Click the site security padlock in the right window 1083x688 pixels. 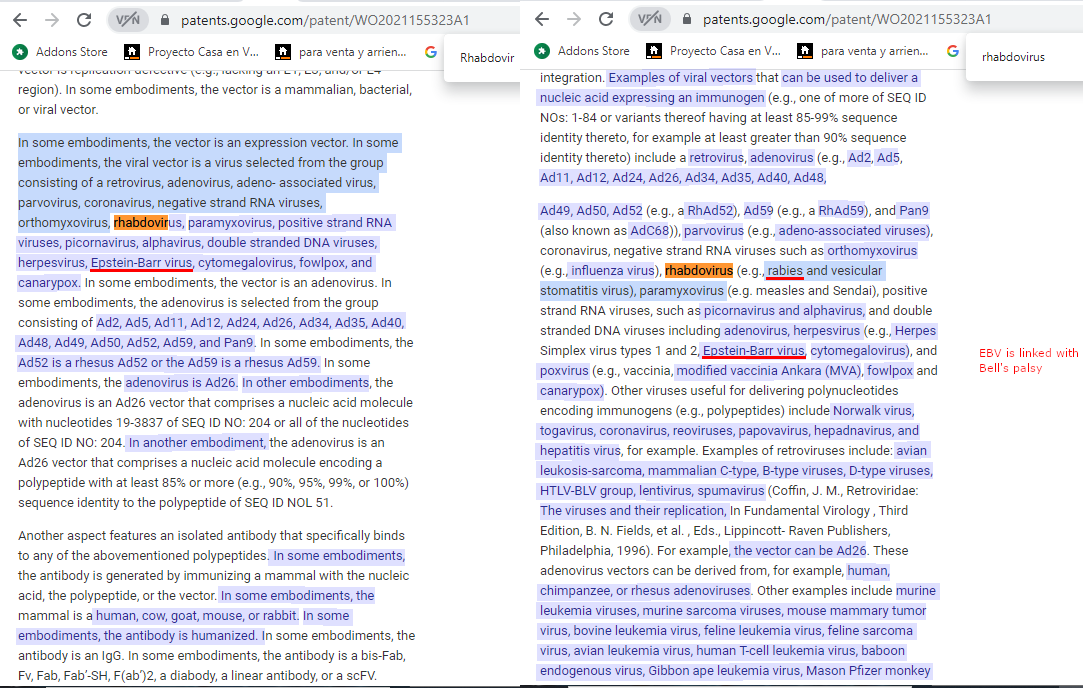tap(686, 19)
